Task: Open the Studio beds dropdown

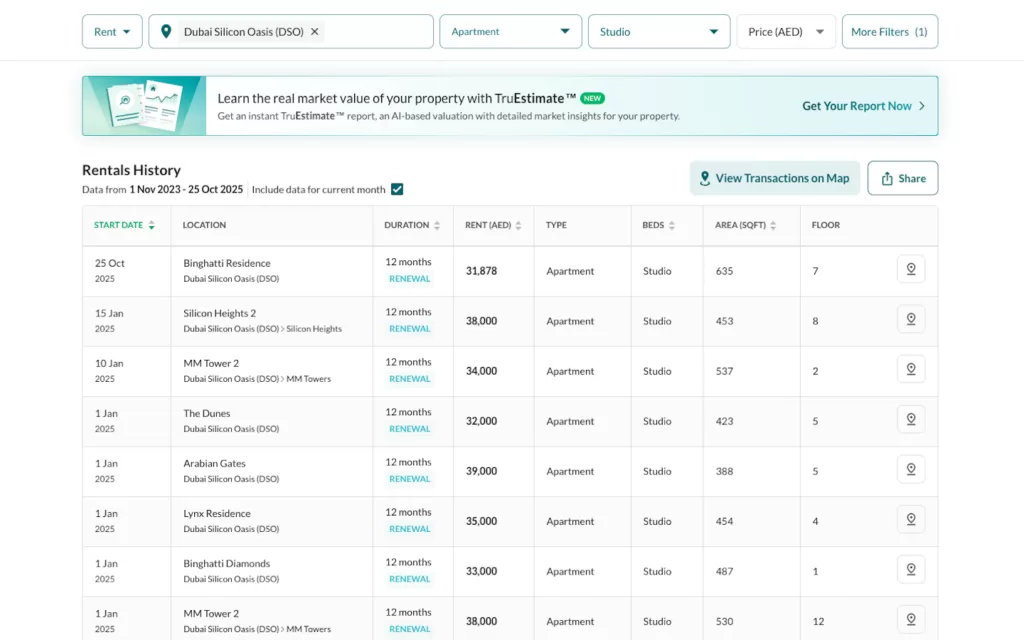Action: (658, 32)
